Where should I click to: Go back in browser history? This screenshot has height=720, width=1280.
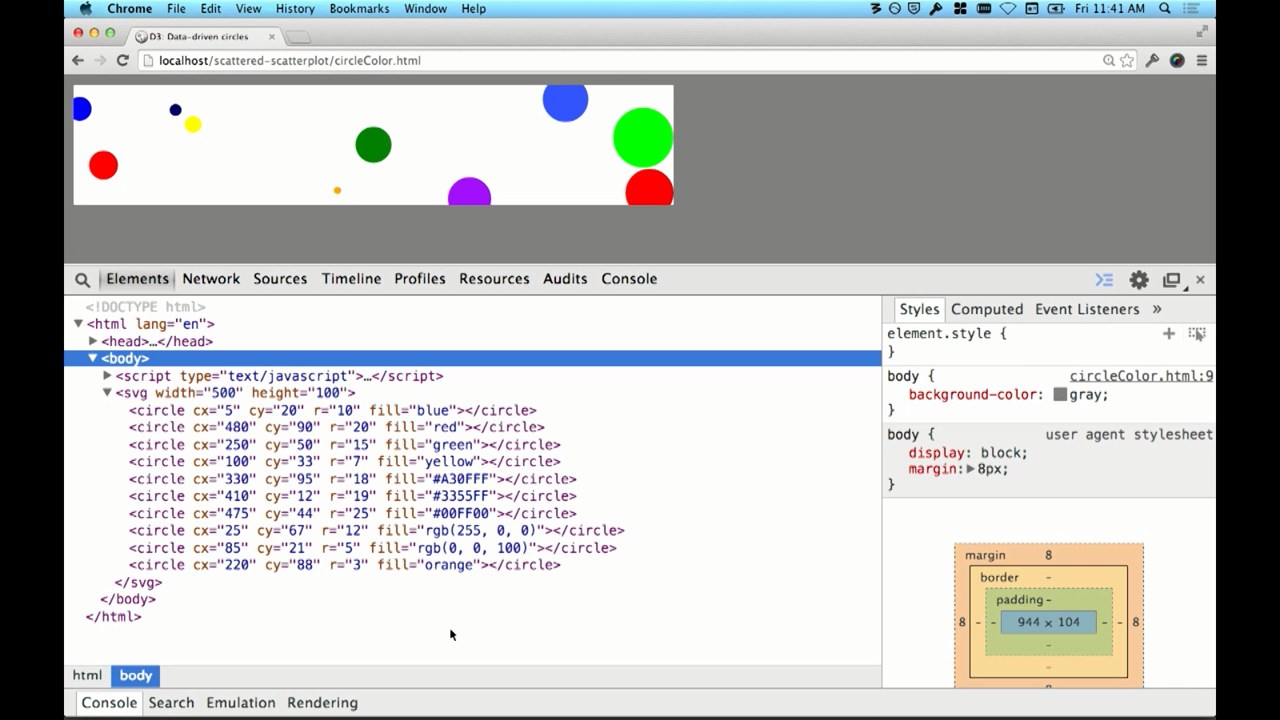(78, 60)
